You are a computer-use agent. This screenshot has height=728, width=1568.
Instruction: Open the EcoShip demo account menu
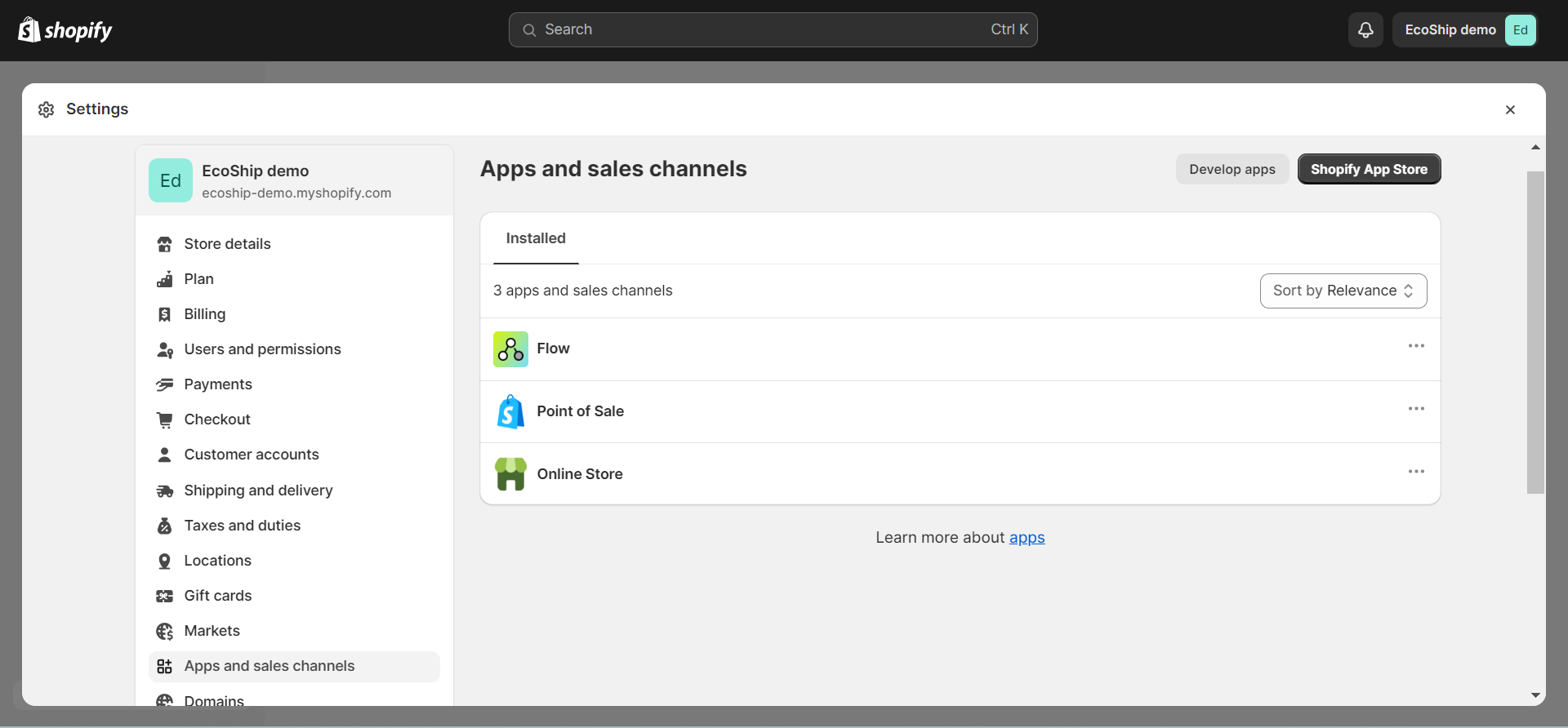[x=1465, y=30]
